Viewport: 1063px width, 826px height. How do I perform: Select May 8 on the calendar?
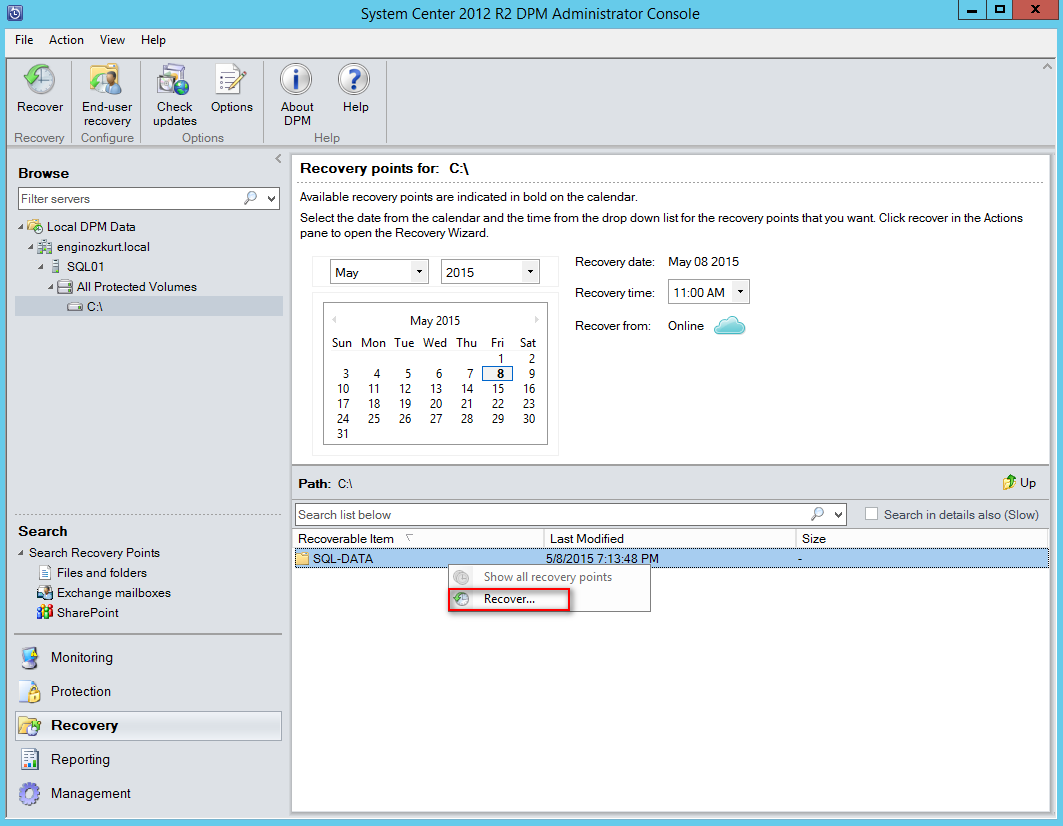498,374
